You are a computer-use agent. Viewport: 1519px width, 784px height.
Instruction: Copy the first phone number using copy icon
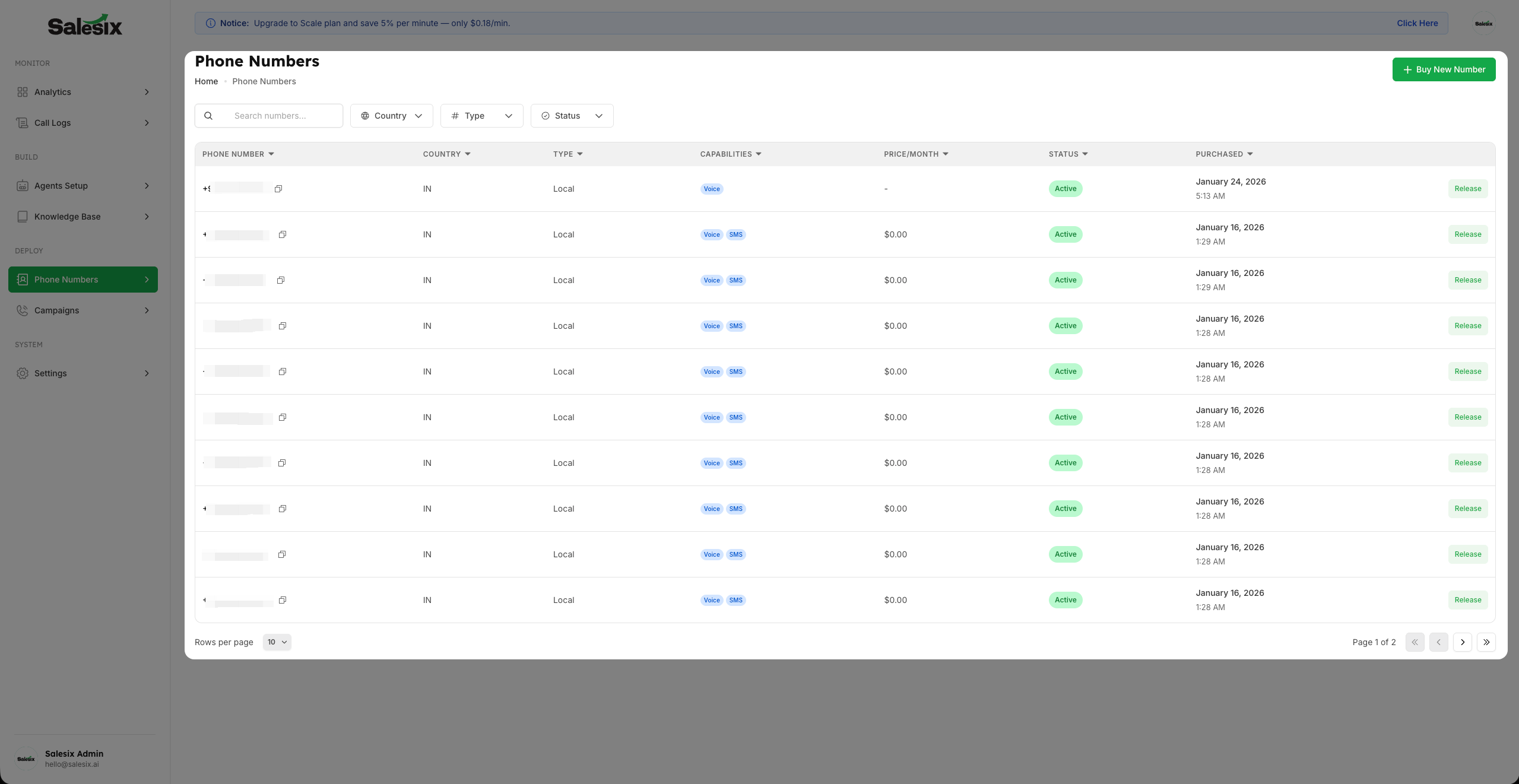(x=278, y=189)
